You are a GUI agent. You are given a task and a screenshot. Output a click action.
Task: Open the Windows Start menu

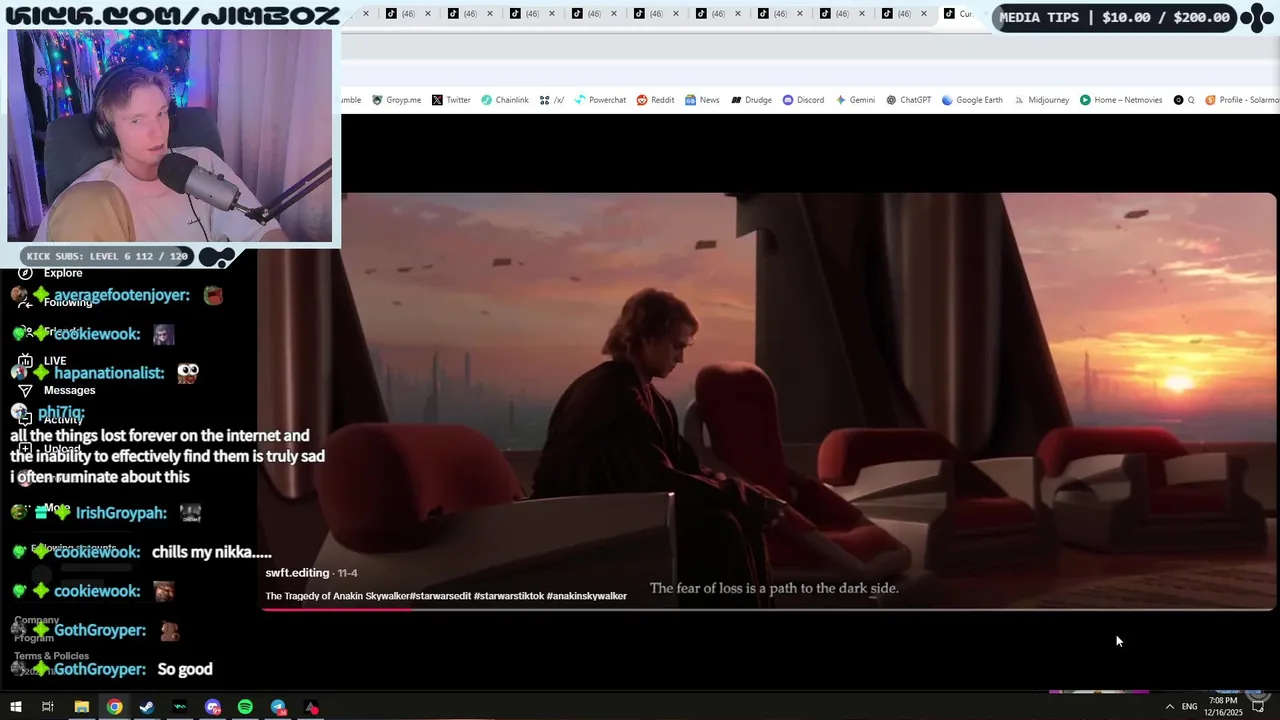(16, 707)
